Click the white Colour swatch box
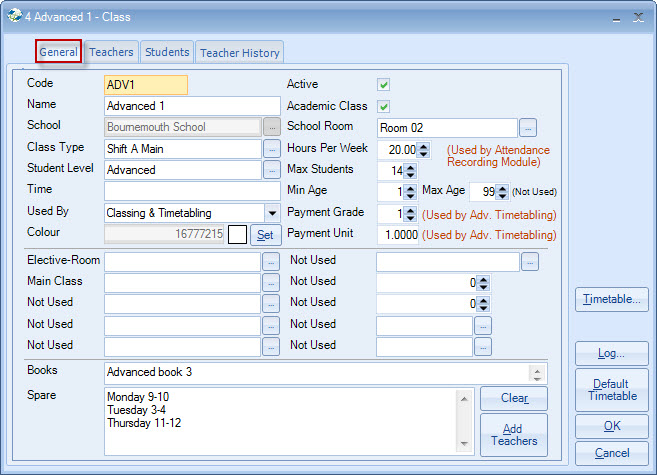This screenshot has width=657, height=475. pyautogui.click(x=237, y=235)
